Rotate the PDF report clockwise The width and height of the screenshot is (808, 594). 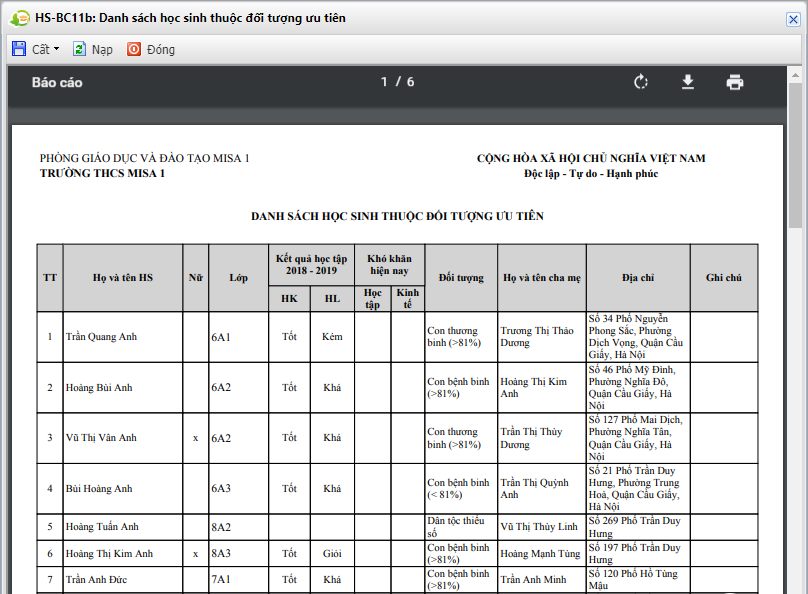(641, 82)
